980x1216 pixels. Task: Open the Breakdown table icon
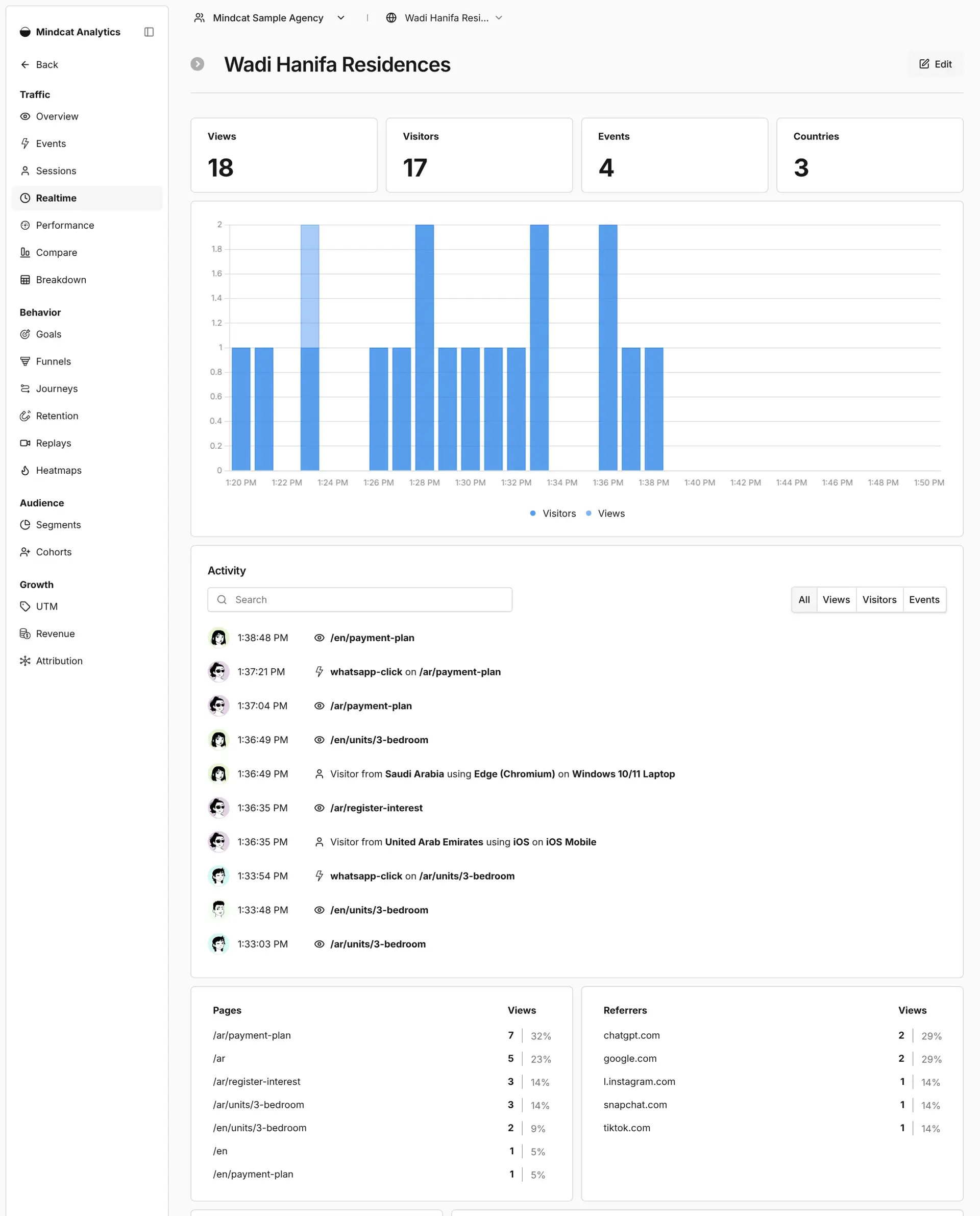(25, 279)
